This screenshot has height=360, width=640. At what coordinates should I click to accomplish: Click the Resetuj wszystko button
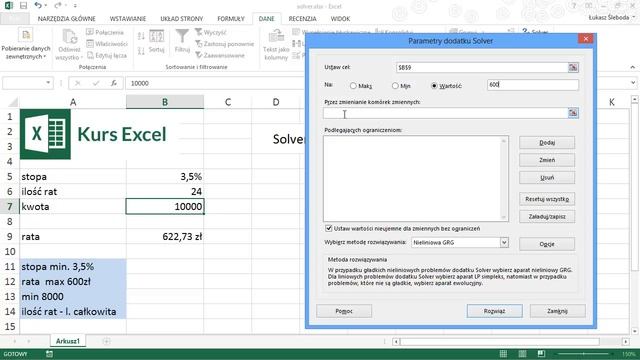pos(547,199)
